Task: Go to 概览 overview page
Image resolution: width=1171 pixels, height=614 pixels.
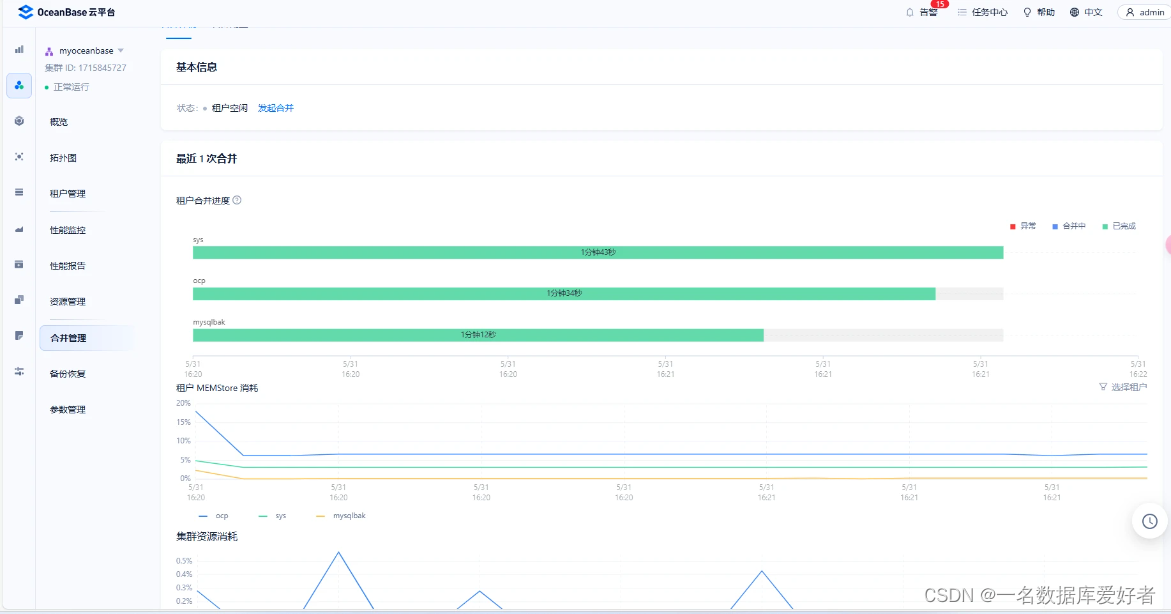Action: point(59,122)
